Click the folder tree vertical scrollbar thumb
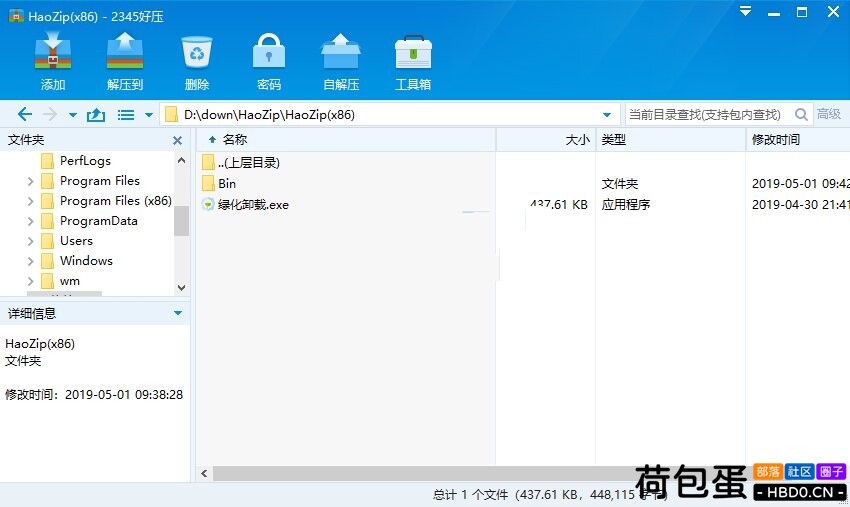850x507 pixels. click(x=182, y=221)
